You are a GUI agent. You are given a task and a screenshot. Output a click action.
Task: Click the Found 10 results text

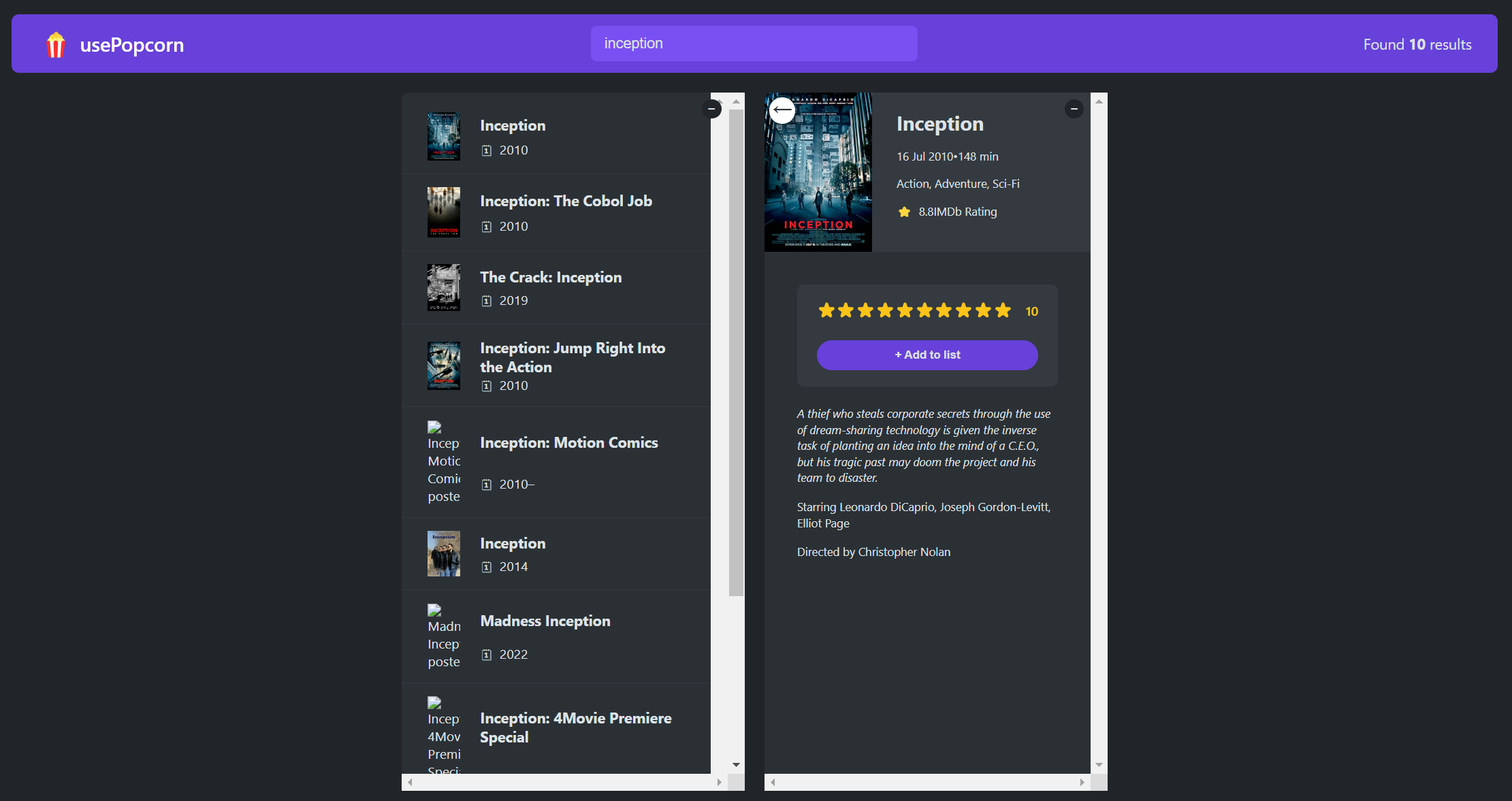click(x=1417, y=44)
